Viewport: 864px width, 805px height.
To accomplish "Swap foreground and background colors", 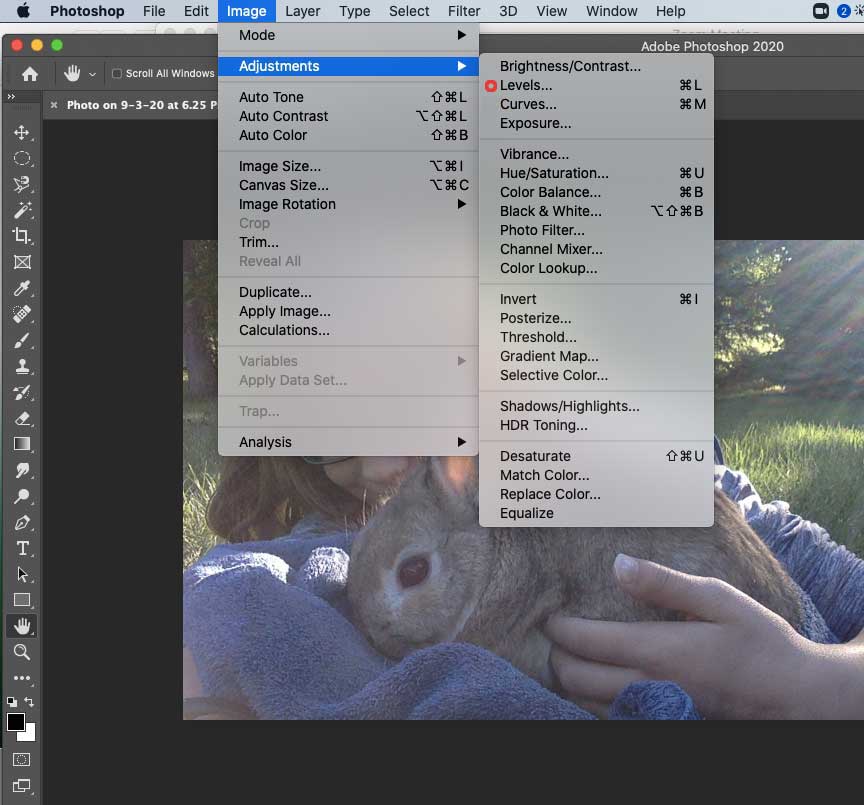I will pos(30,702).
